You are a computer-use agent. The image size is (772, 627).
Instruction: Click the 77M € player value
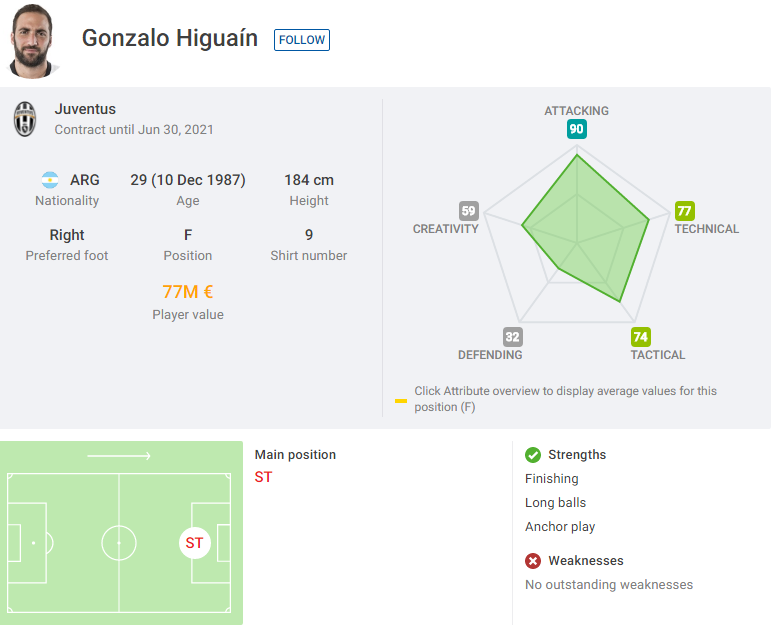coord(188,292)
